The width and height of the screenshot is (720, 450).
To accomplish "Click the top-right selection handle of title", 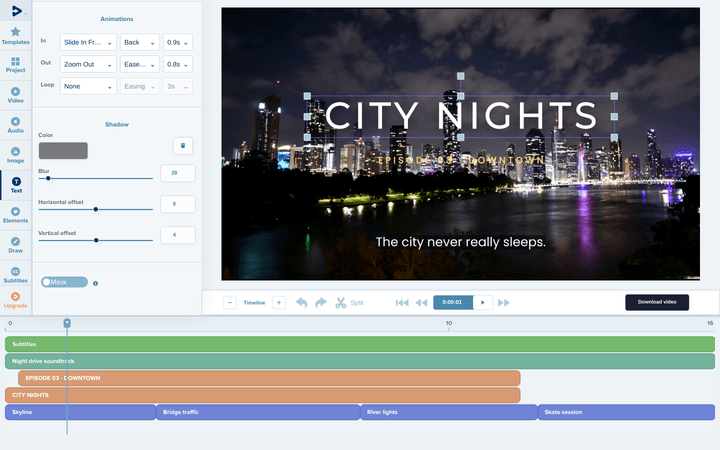I will point(614,96).
